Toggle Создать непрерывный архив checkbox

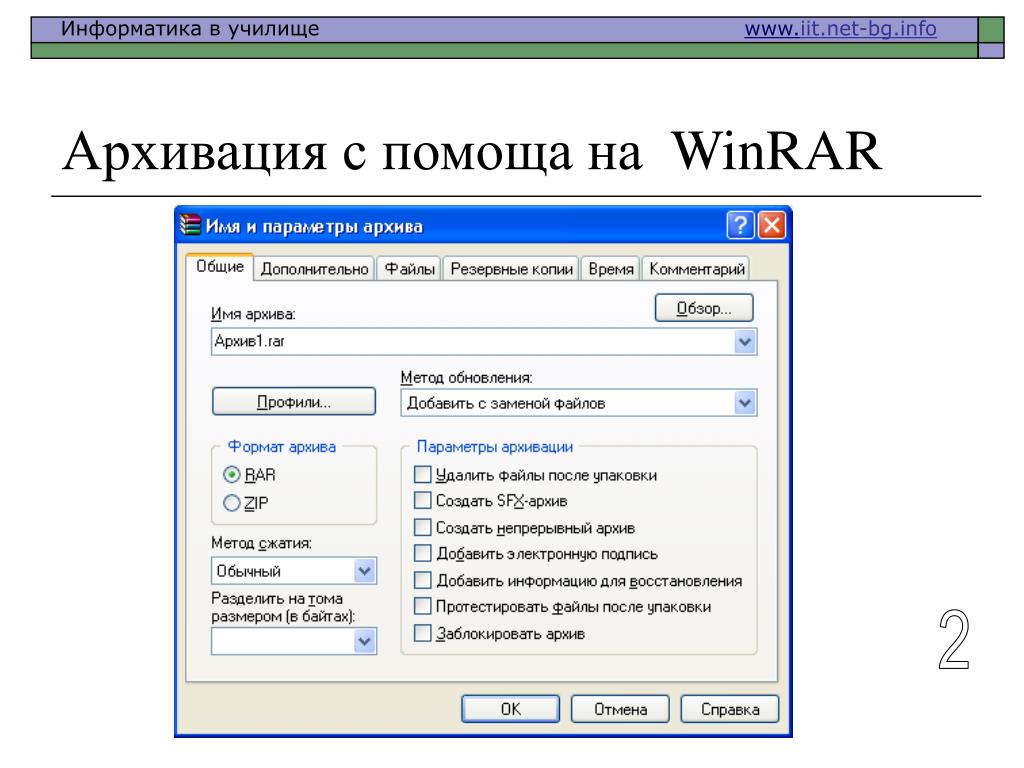[423, 527]
